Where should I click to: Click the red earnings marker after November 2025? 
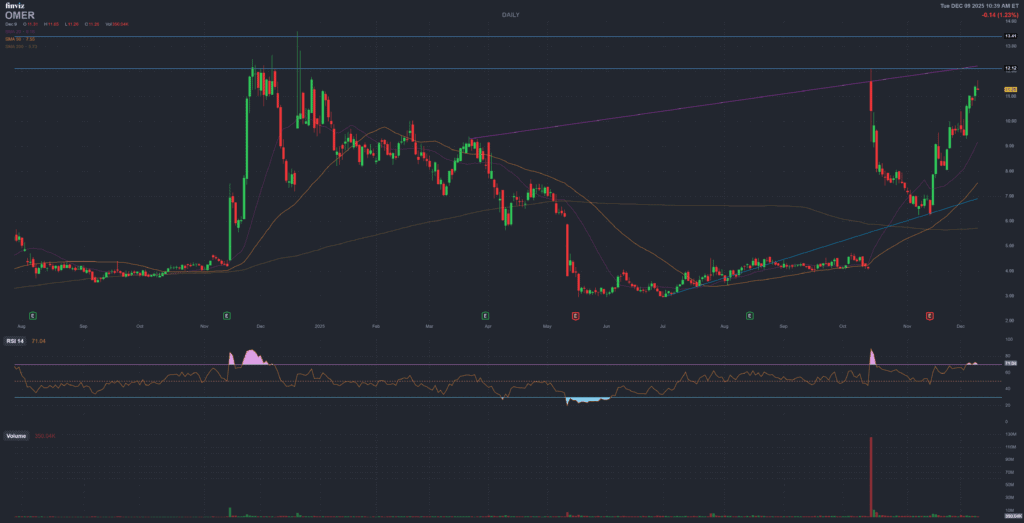click(930, 315)
